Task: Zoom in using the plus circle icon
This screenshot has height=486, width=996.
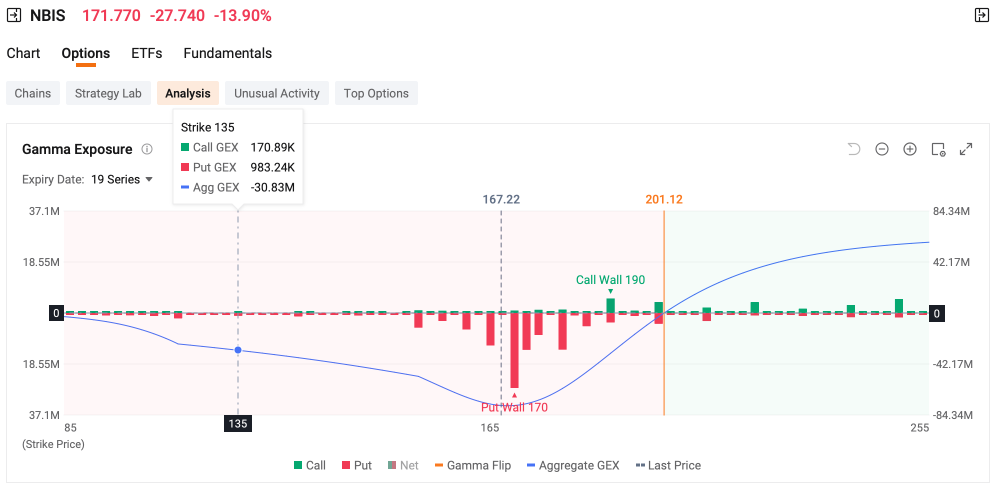Action: click(910, 149)
